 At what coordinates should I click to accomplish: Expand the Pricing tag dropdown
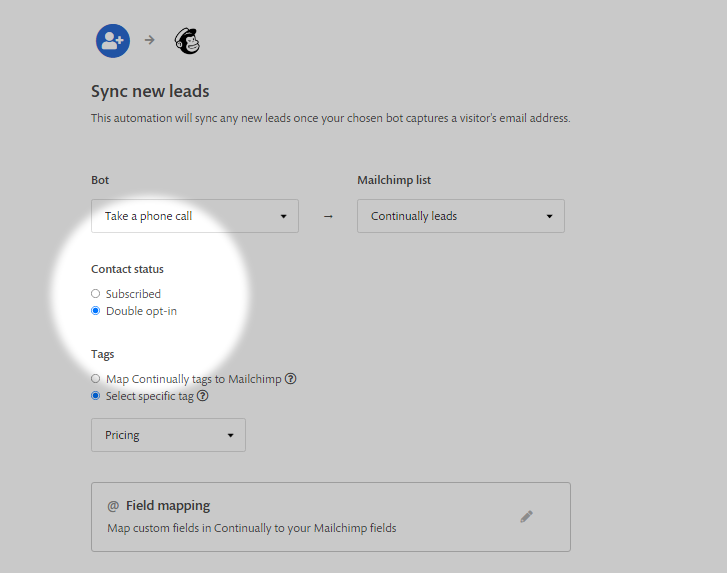[x=168, y=435]
